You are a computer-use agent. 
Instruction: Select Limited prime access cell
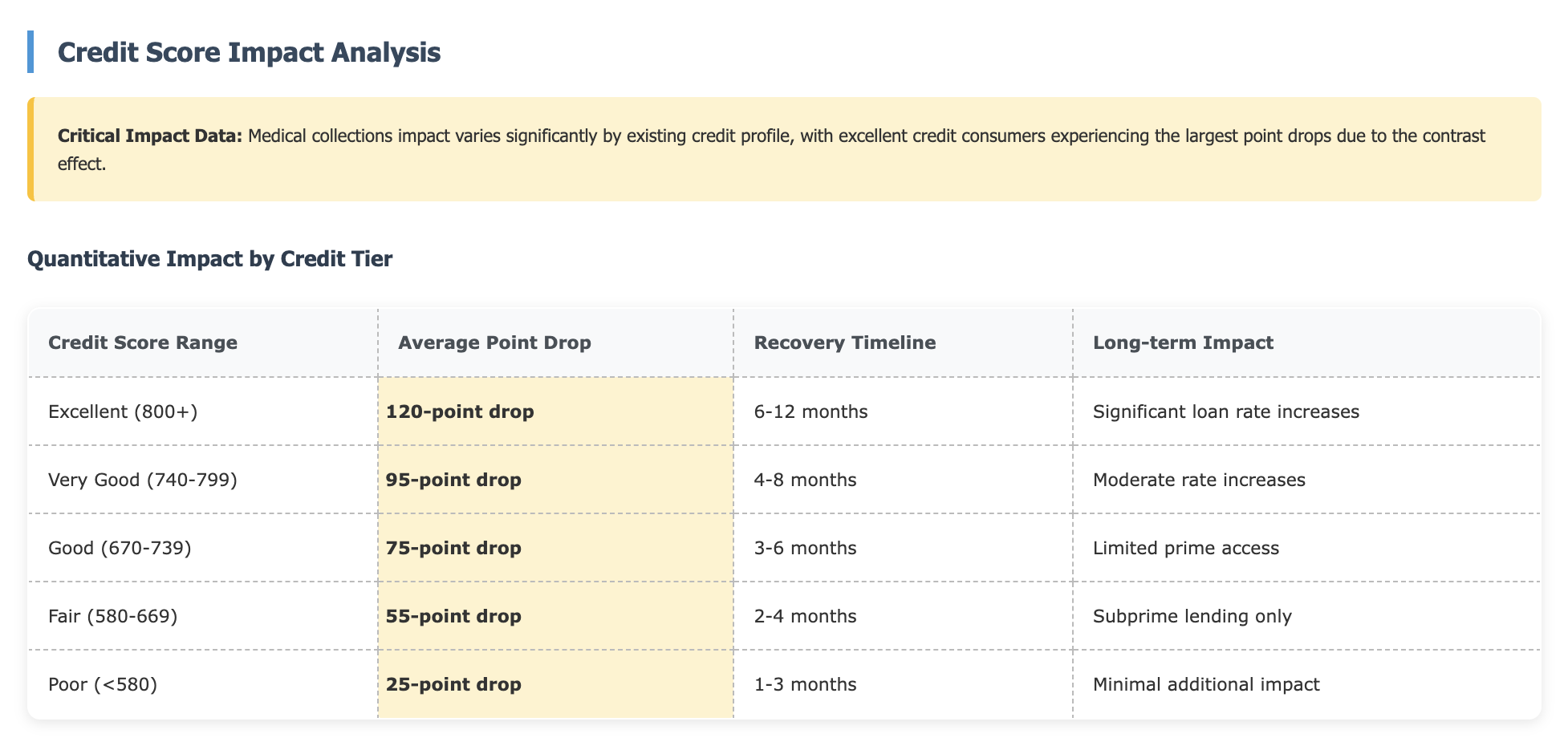click(1306, 548)
